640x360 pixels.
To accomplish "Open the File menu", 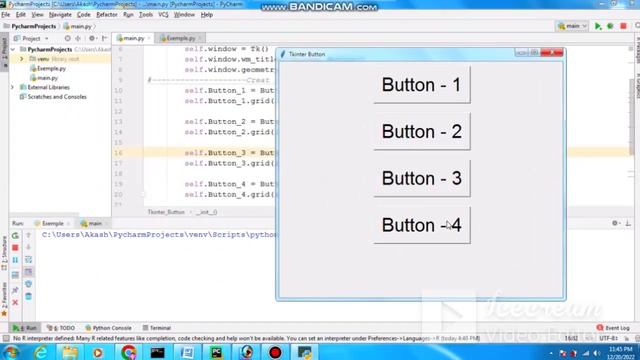I will (6, 15).
